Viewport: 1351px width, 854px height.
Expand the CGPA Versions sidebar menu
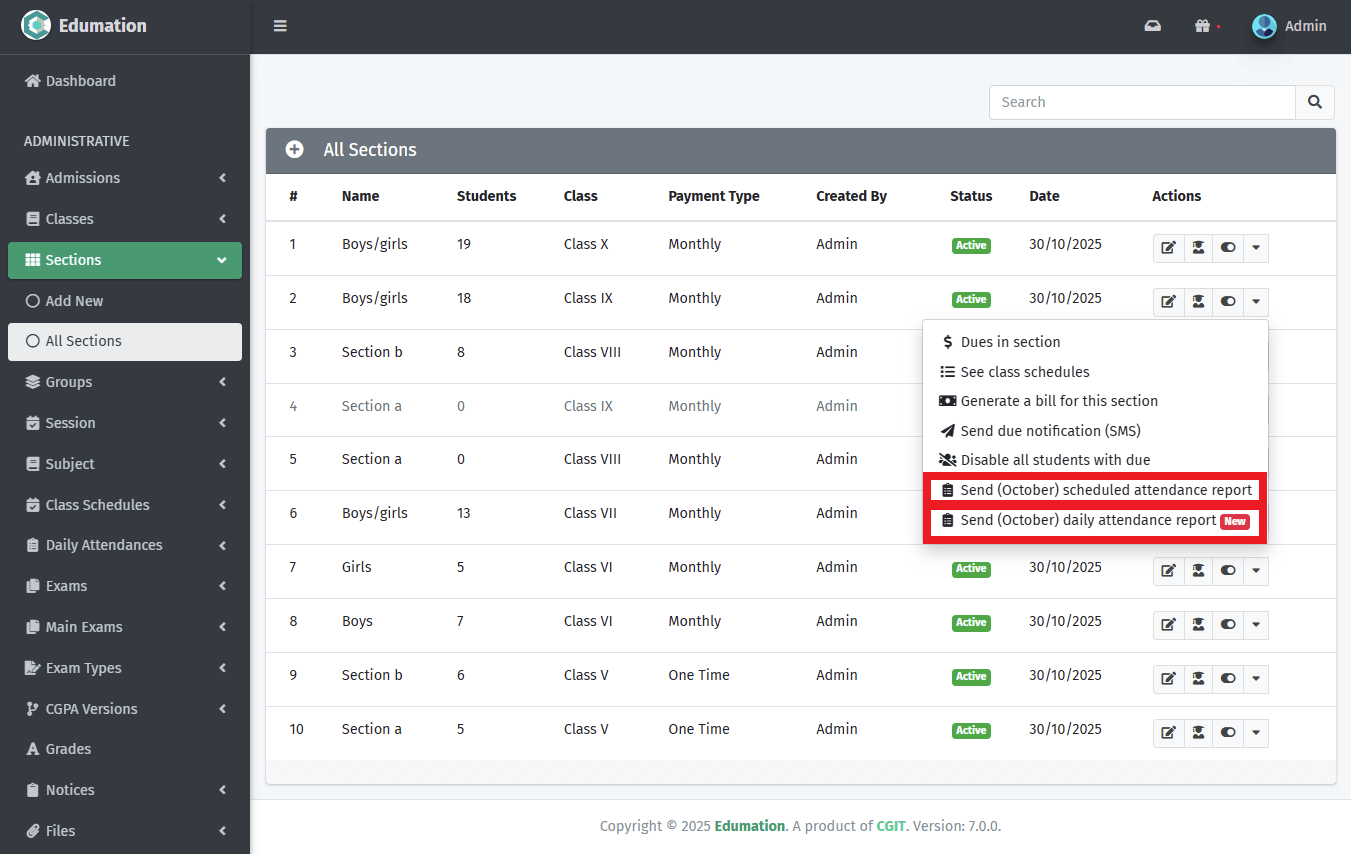[x=125, y=709]
